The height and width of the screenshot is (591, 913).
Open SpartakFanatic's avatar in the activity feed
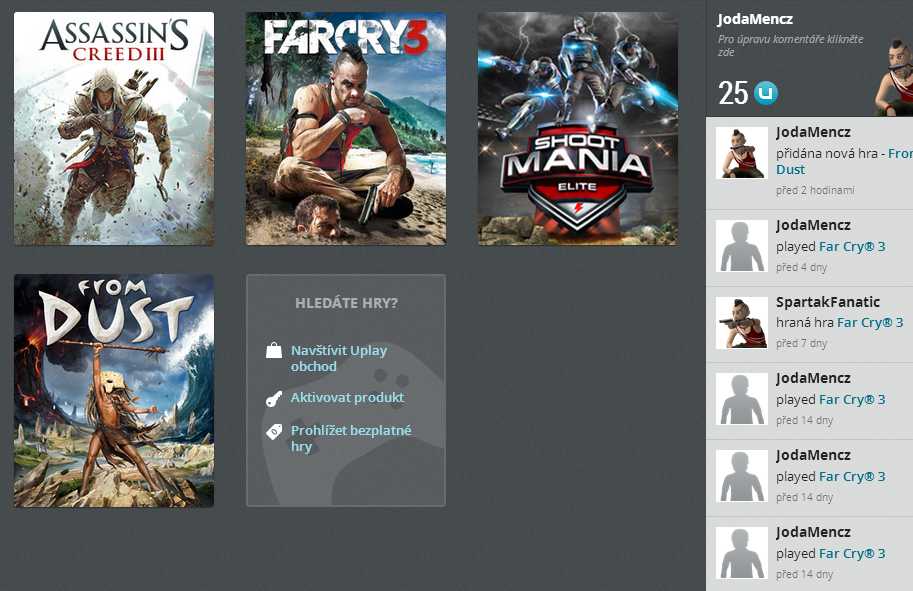(741, 322)
